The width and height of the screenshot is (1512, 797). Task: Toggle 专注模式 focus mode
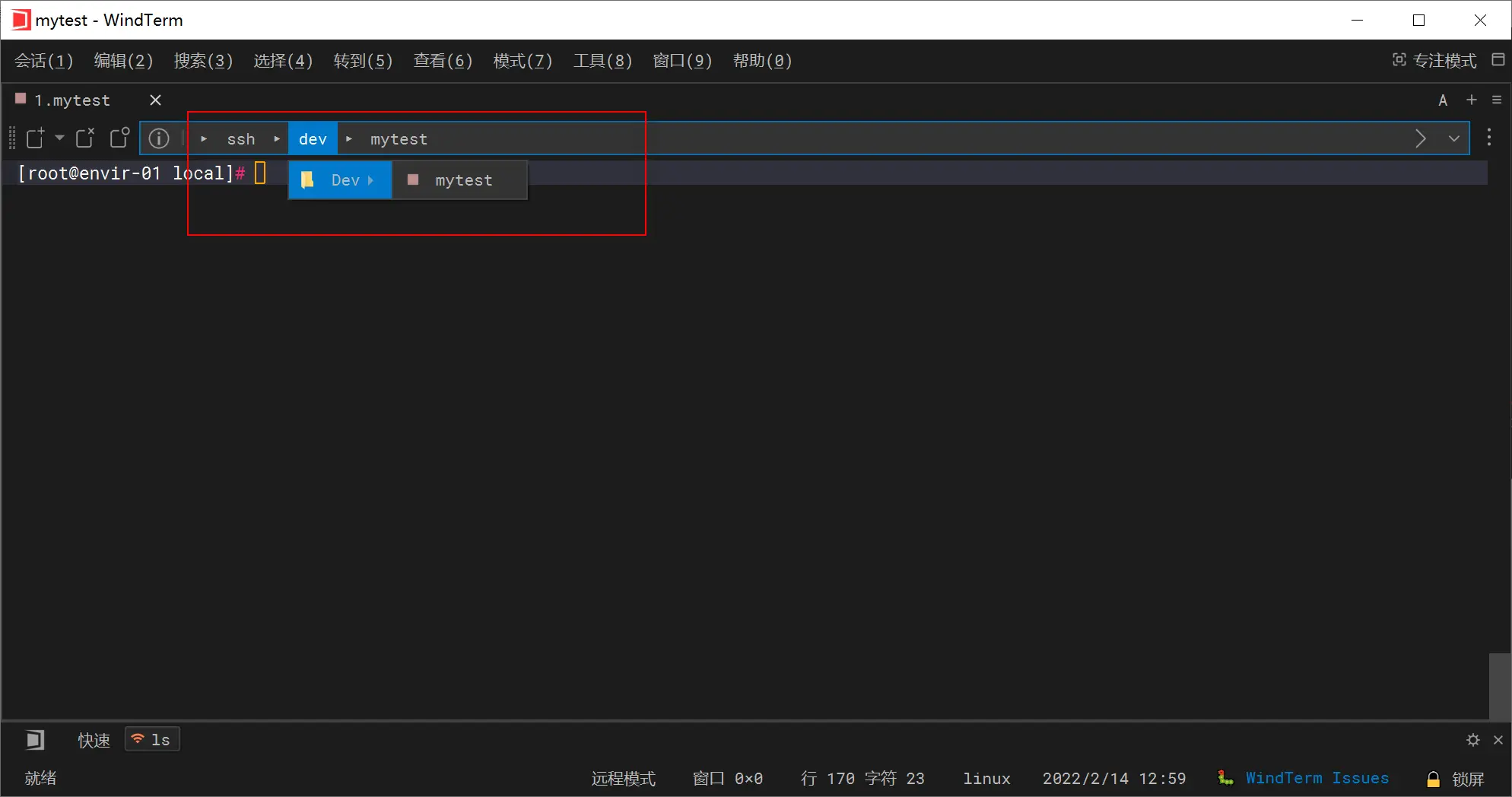tap(1434, 60)
